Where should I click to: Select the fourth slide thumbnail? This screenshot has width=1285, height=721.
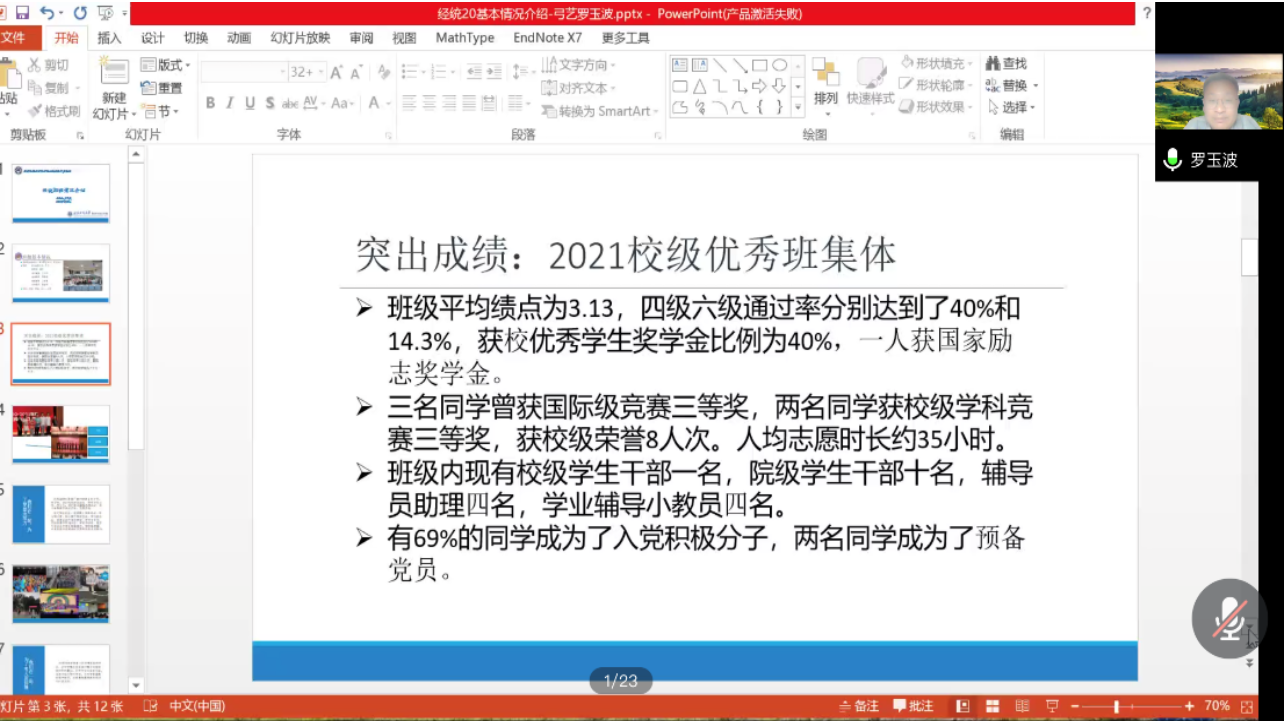[x=61, y=434]
